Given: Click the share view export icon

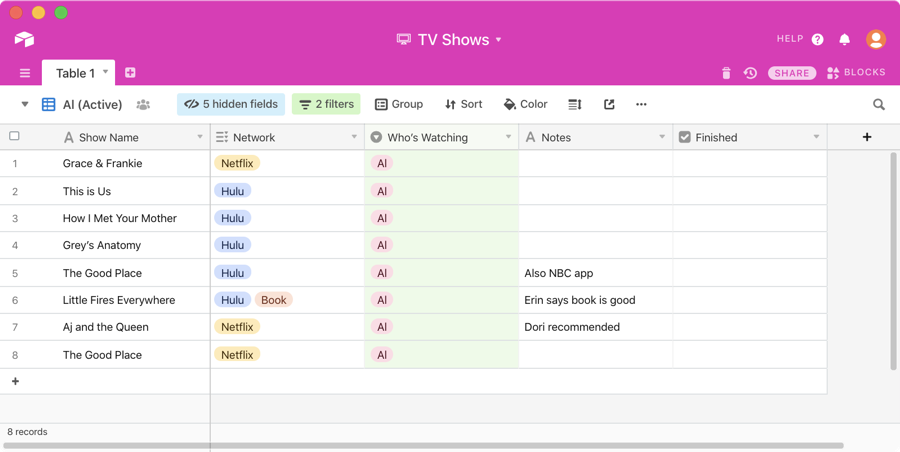Looking at the screenshot, I should [609, 104].
